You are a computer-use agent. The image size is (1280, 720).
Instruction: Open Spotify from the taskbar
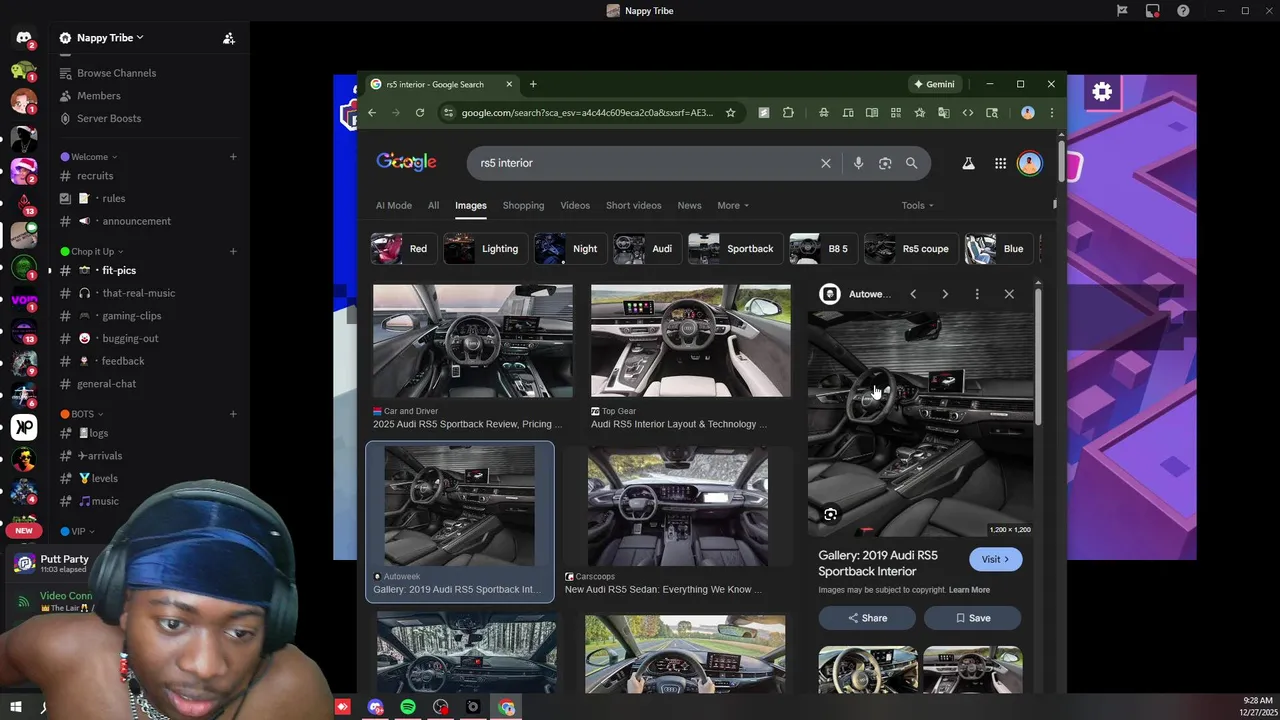(x=408, y=707)
